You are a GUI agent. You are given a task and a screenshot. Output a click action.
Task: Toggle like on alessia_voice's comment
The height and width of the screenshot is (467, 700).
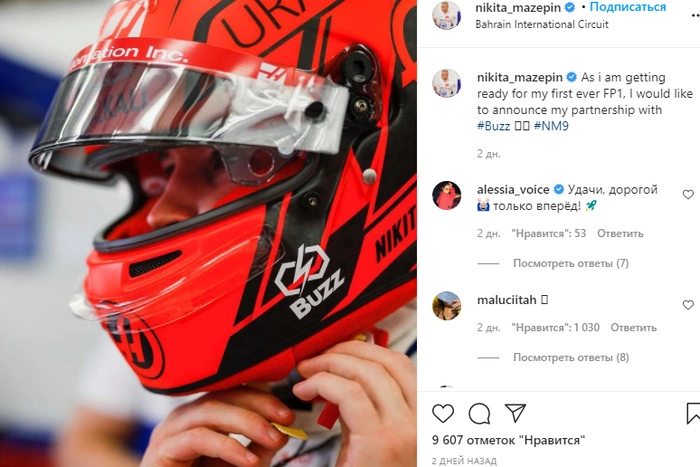pyautogui.click(x=688, y=195)
